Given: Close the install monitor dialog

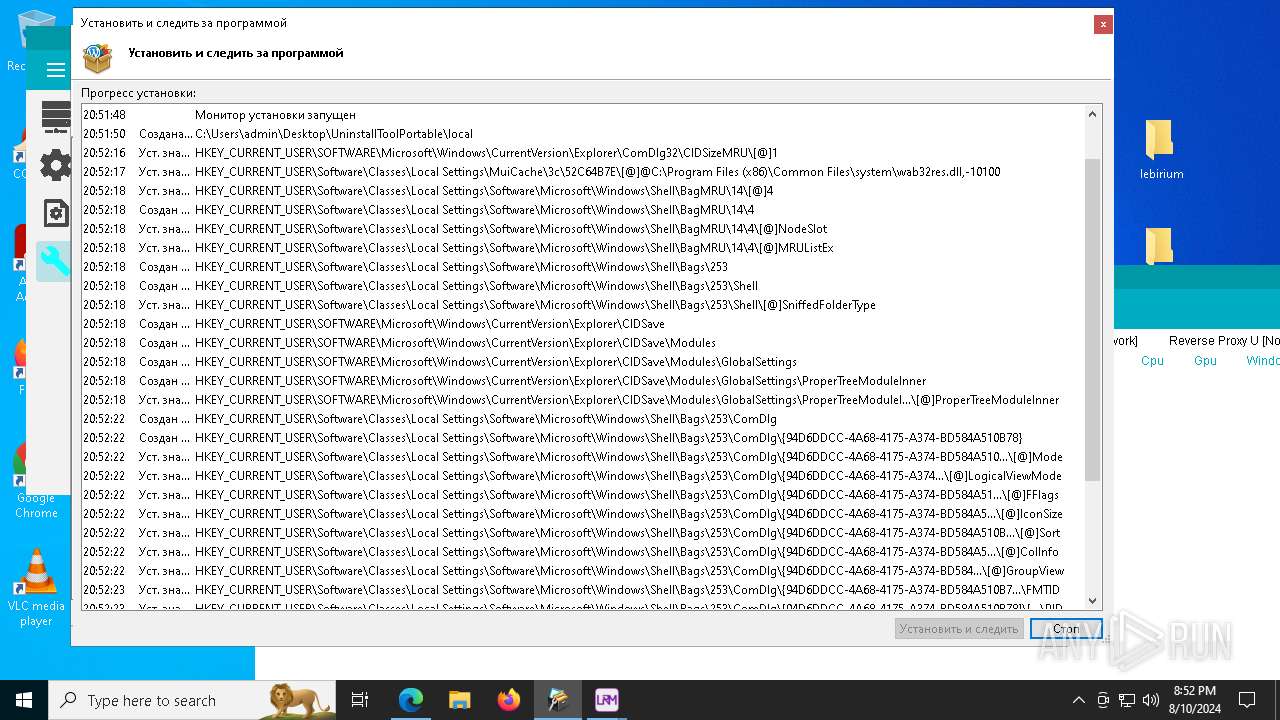Looking at the screenshot, I should coord(1103,24).
